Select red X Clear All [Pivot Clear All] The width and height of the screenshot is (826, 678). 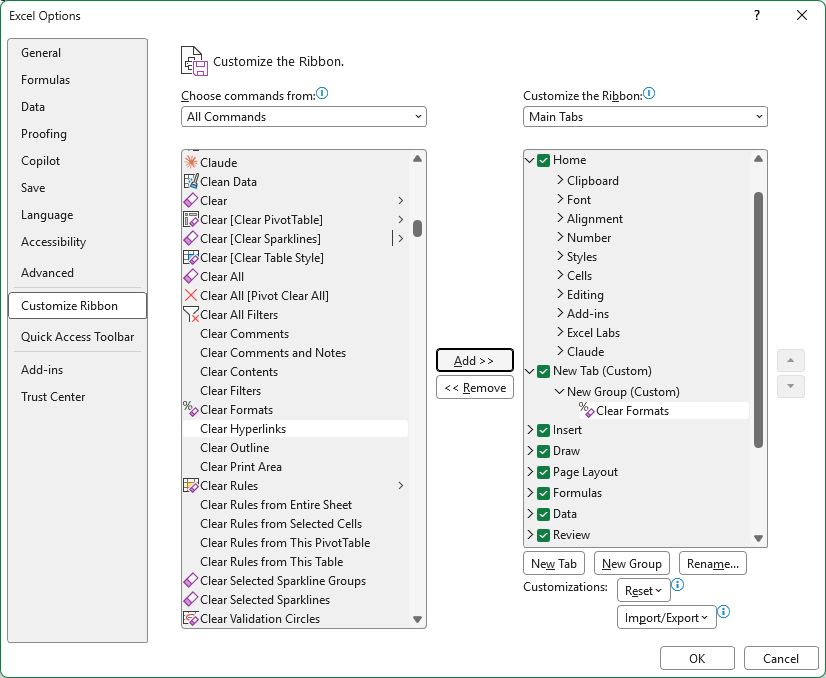191,295
